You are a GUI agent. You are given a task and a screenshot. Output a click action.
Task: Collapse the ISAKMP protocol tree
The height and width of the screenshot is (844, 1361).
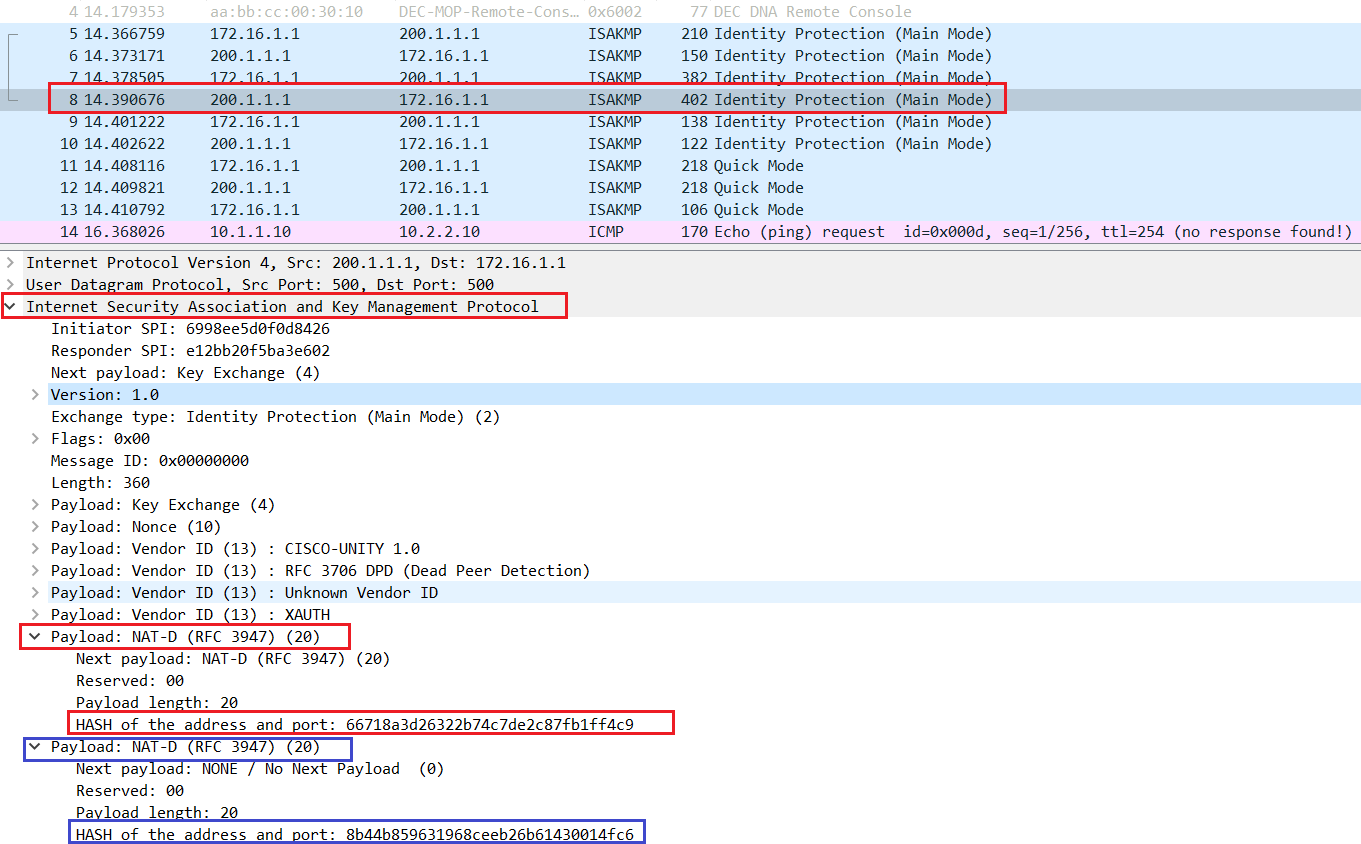(x=10, y=306)
